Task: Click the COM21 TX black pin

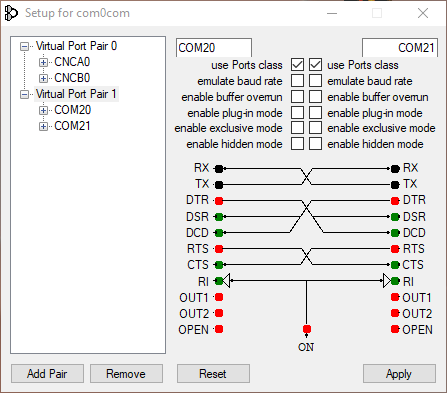Action: coord(395,185)
